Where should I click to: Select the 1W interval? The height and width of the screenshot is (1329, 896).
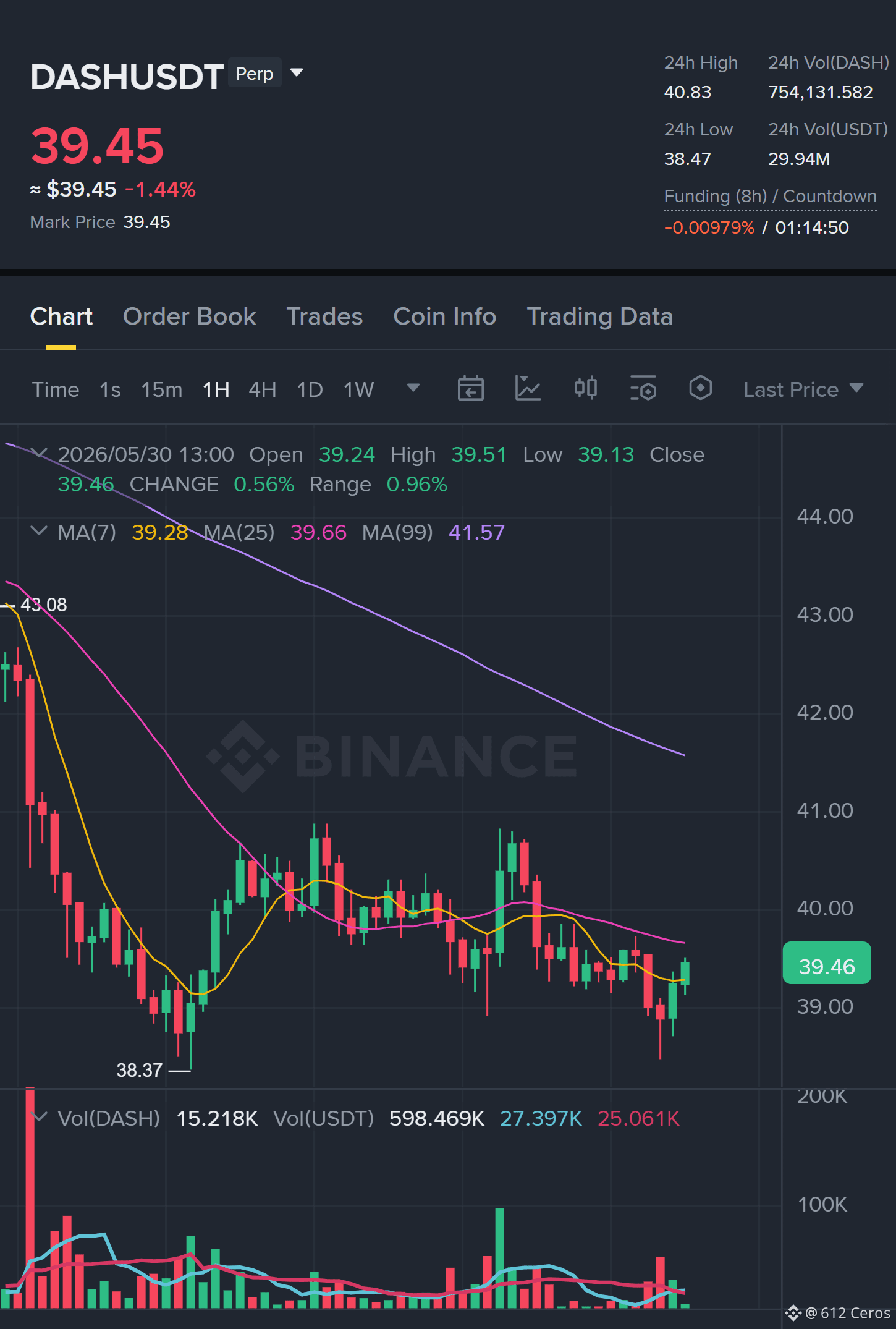click(359, 389)
